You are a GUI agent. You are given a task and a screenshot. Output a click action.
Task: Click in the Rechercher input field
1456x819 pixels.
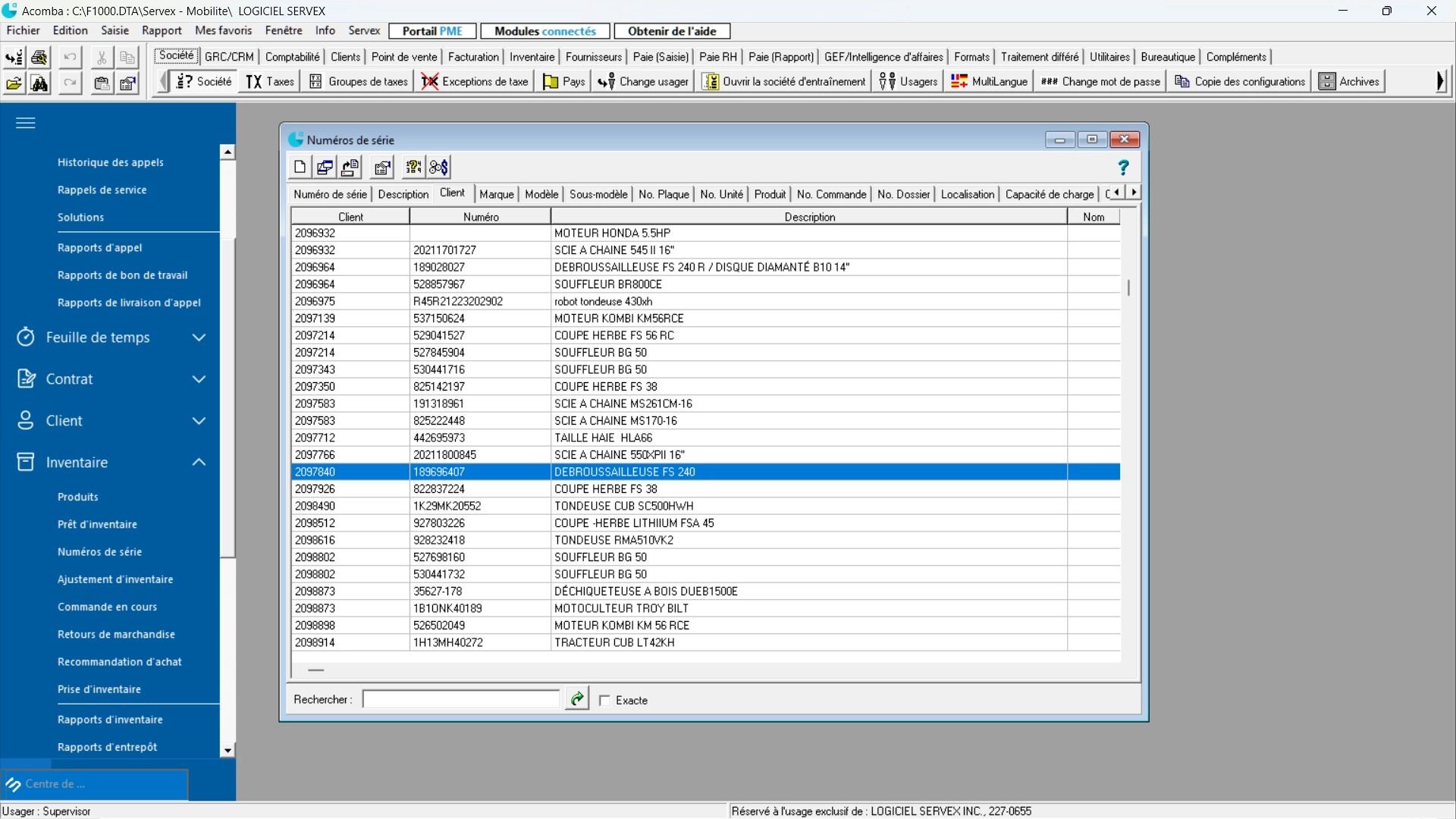[x=460, y=699]
